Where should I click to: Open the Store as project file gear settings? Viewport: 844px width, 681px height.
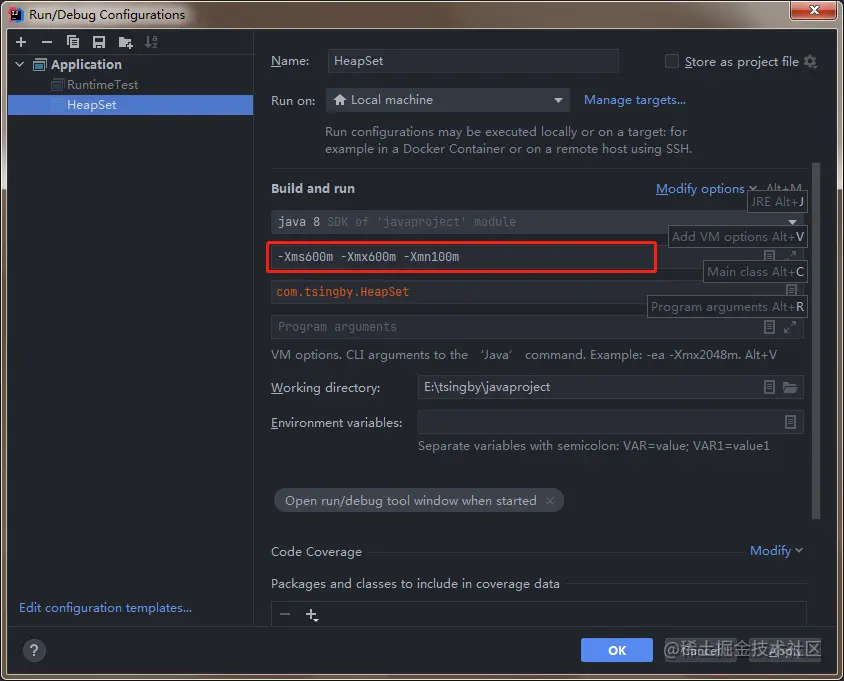(x=810, y=62)
